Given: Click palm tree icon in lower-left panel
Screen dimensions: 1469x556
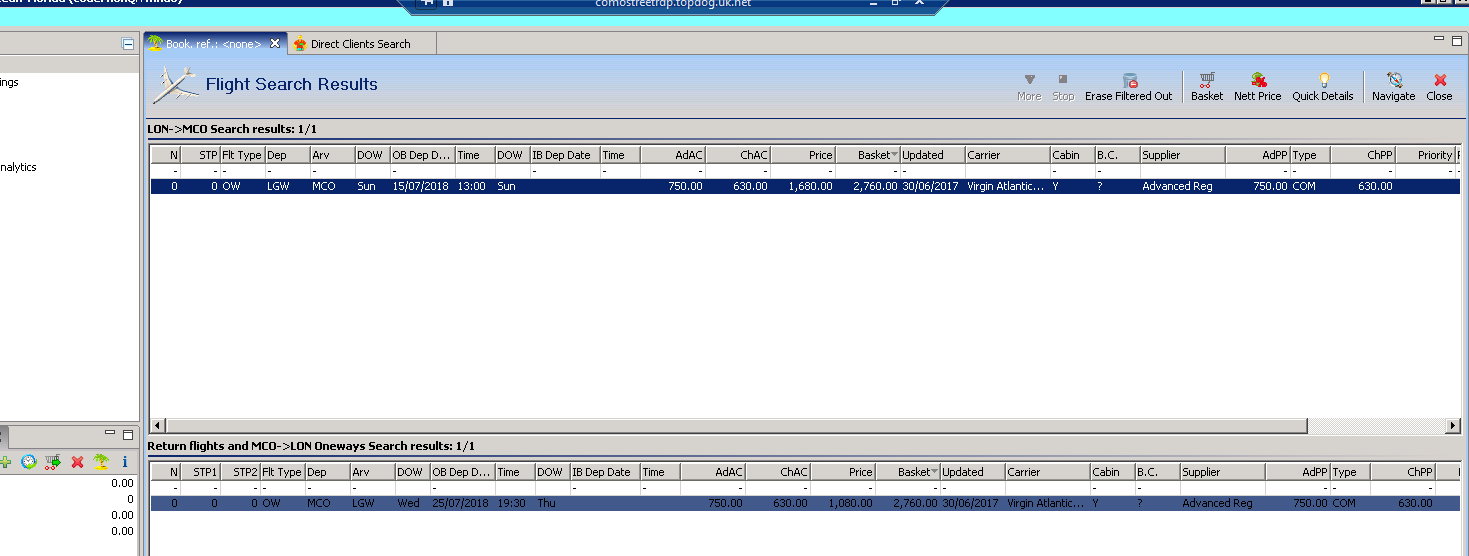Looking at the screenshot, I should (100, 462).
